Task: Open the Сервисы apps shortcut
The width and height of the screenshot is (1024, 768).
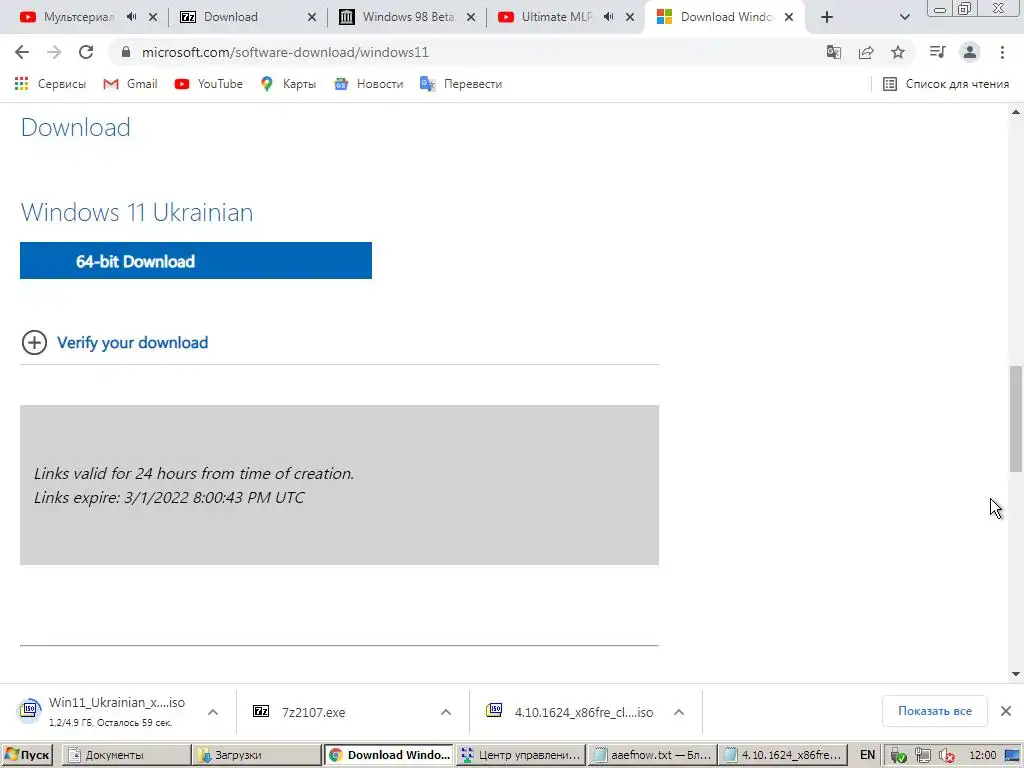Action: click(x=50, y=84)
